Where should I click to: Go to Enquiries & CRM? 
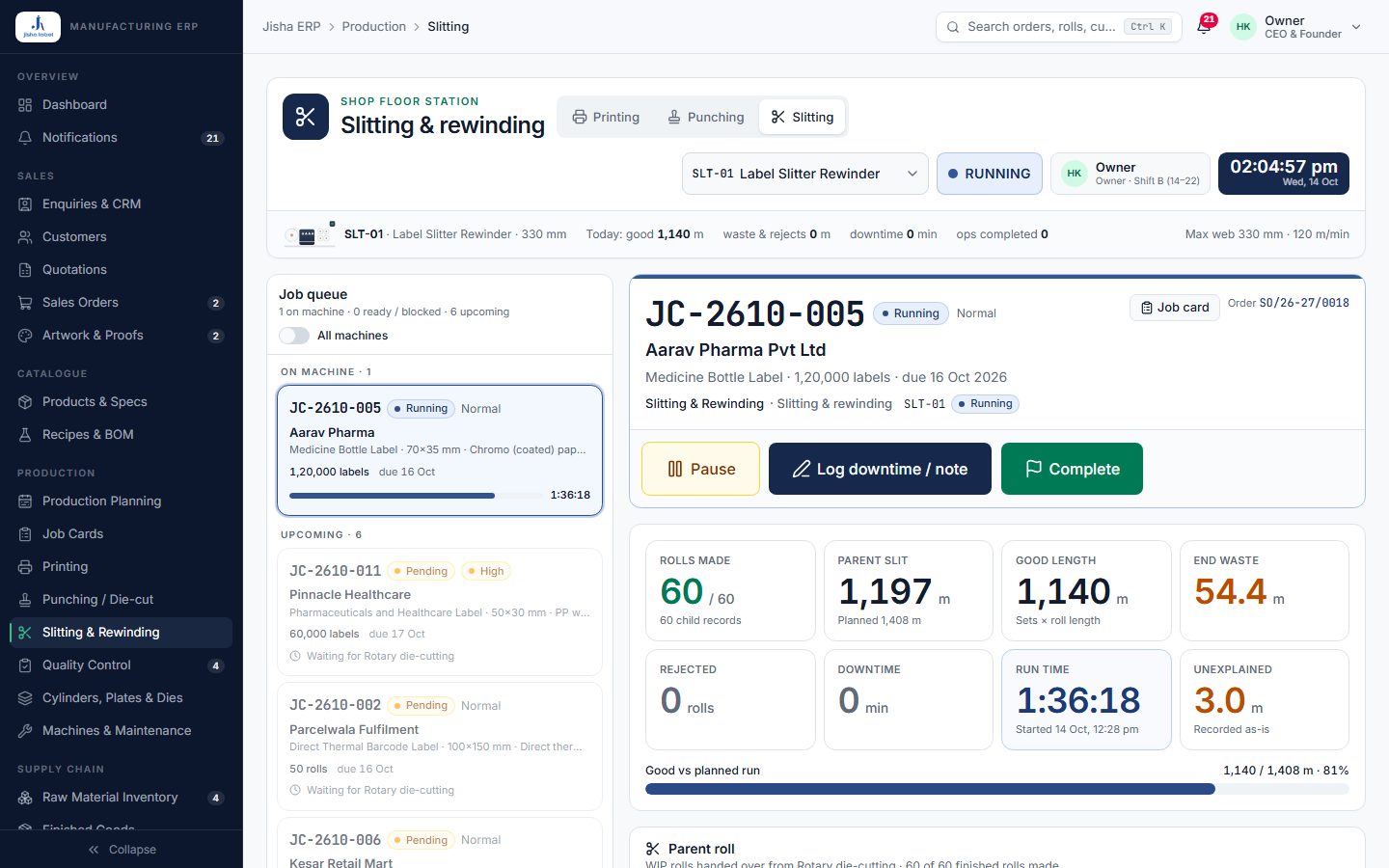click(121, 203)
